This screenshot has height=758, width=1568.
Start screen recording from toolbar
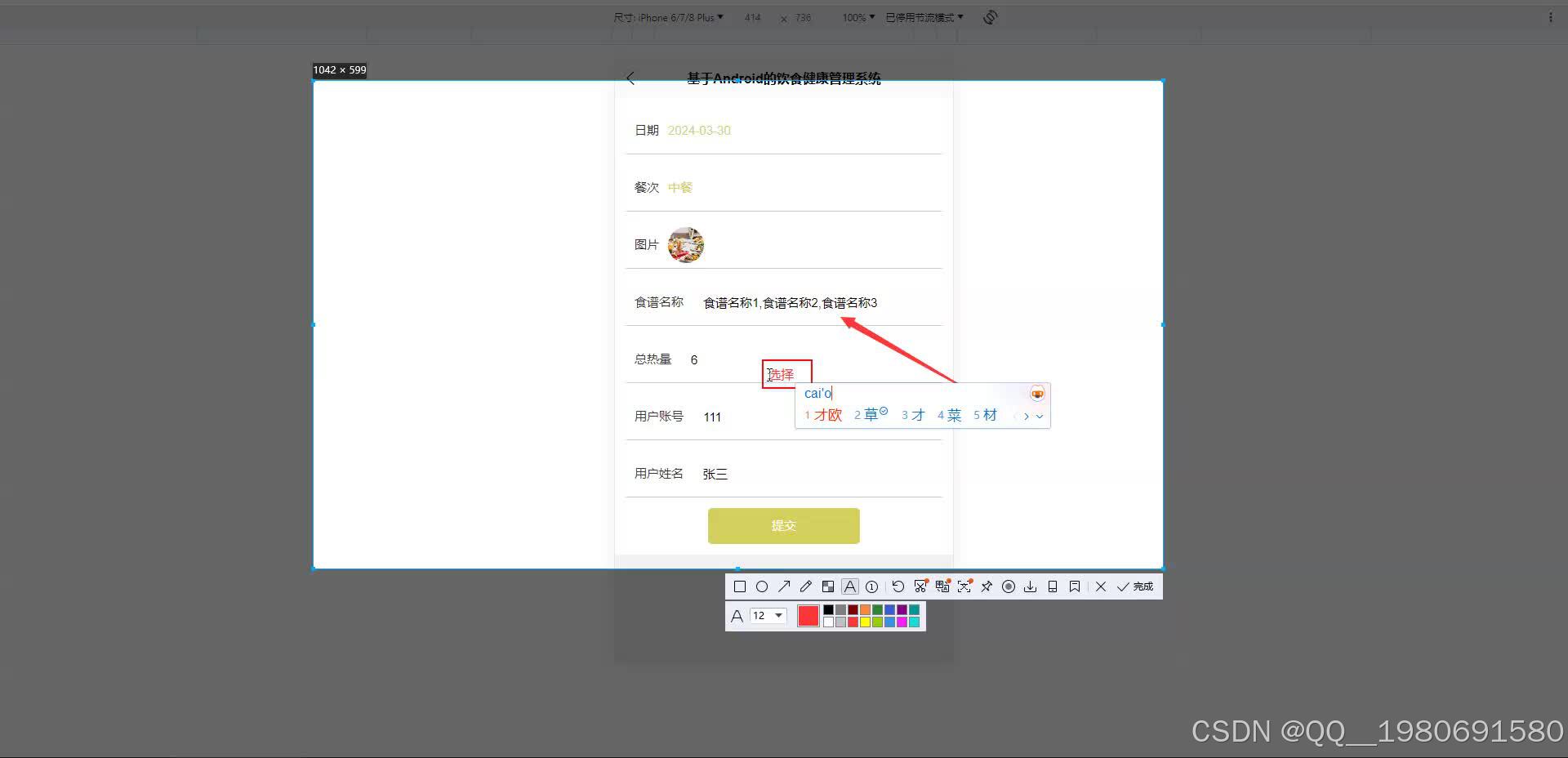1009,586
